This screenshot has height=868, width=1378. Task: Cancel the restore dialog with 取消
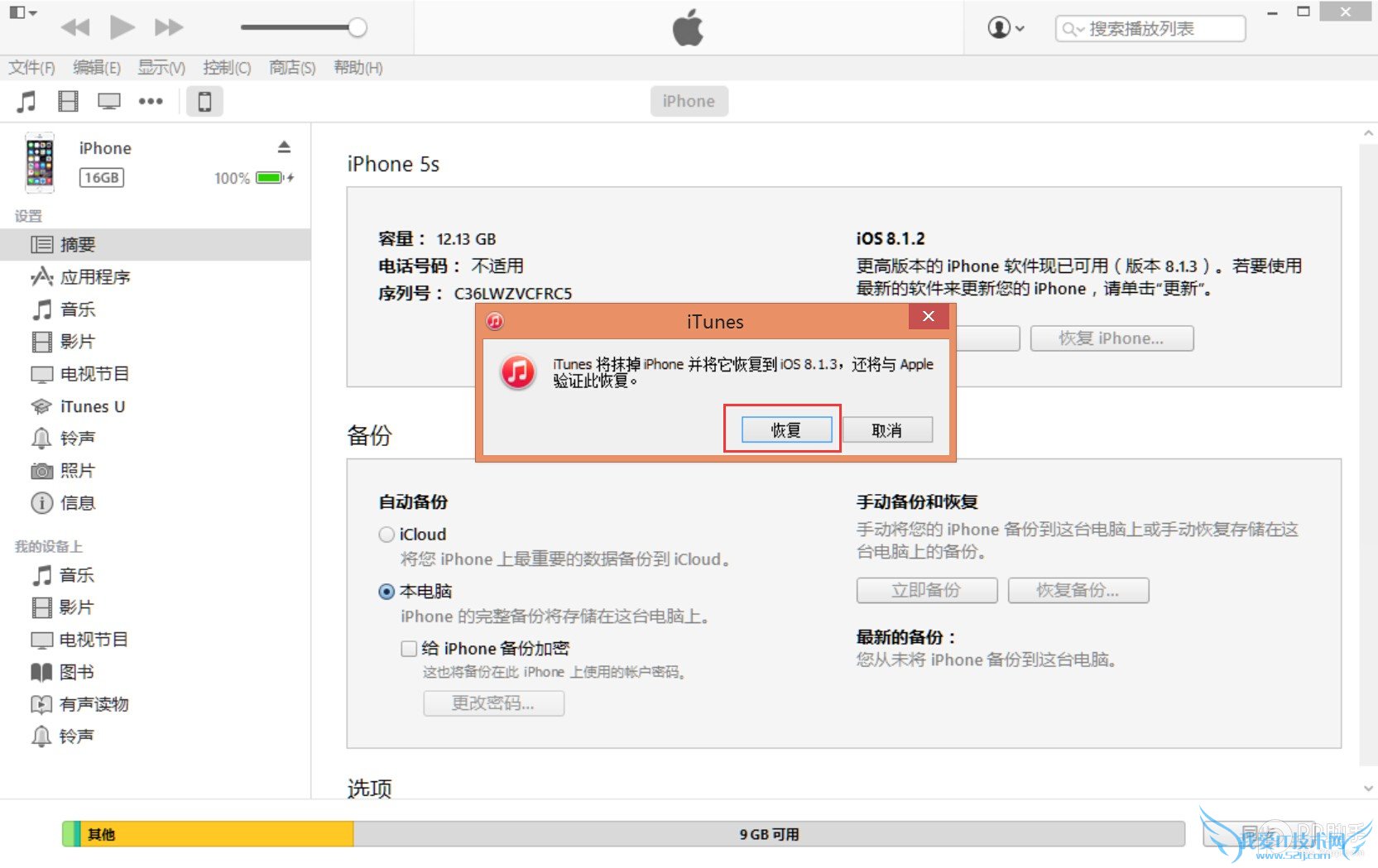tap(887, 430)
